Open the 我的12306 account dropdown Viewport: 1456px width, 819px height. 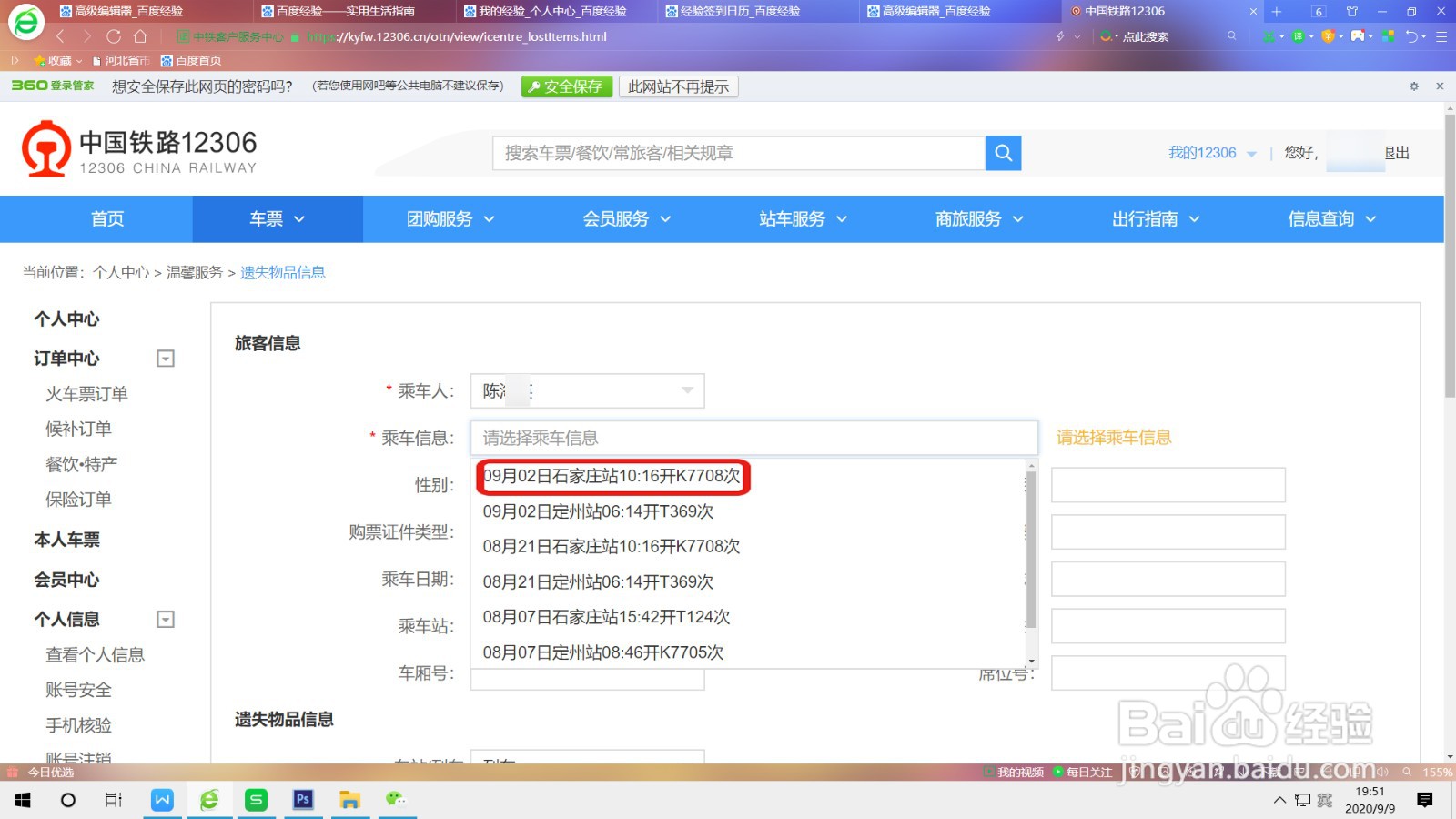pyautogui.click(x=1212, y=153)
